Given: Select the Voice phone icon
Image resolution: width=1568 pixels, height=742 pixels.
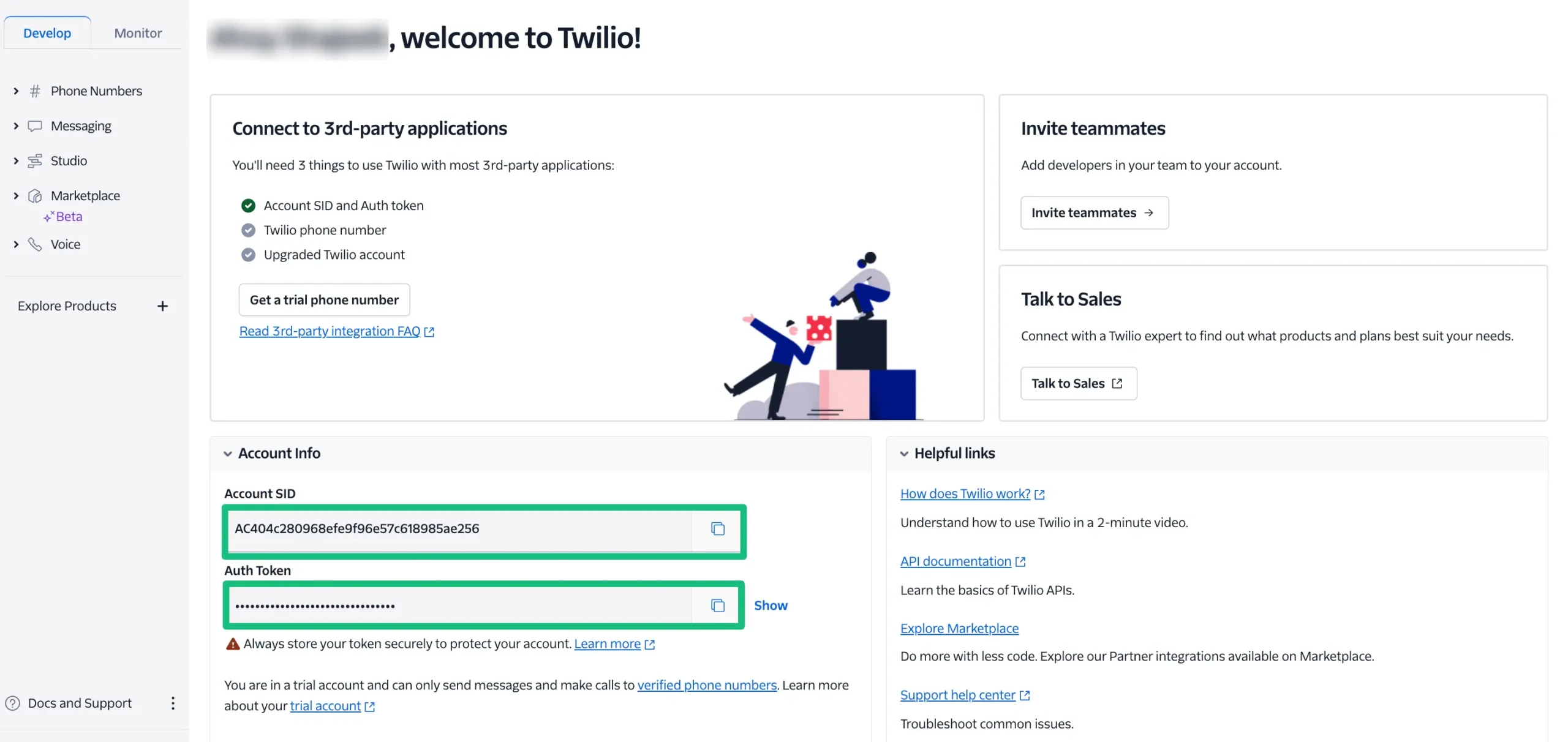Looking at the screenshot, I should [36, 244].
